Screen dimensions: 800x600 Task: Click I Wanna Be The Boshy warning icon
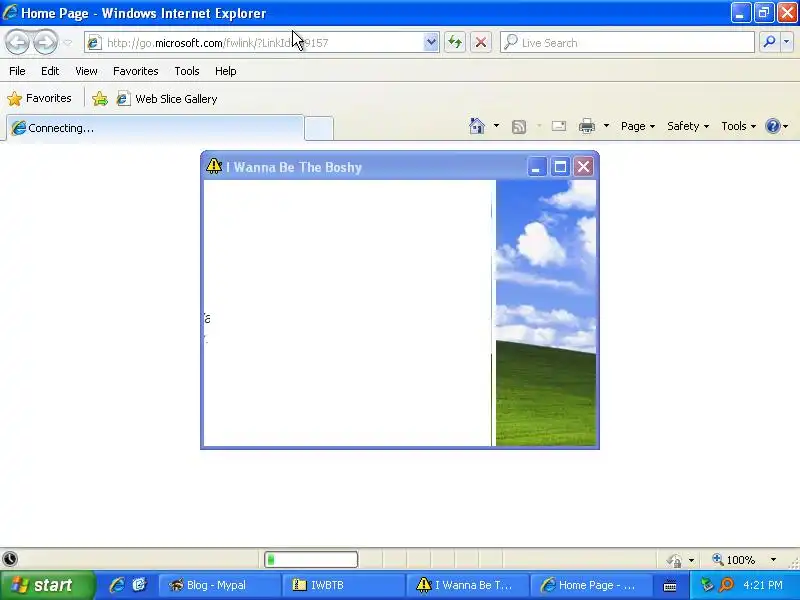(214, 166)
